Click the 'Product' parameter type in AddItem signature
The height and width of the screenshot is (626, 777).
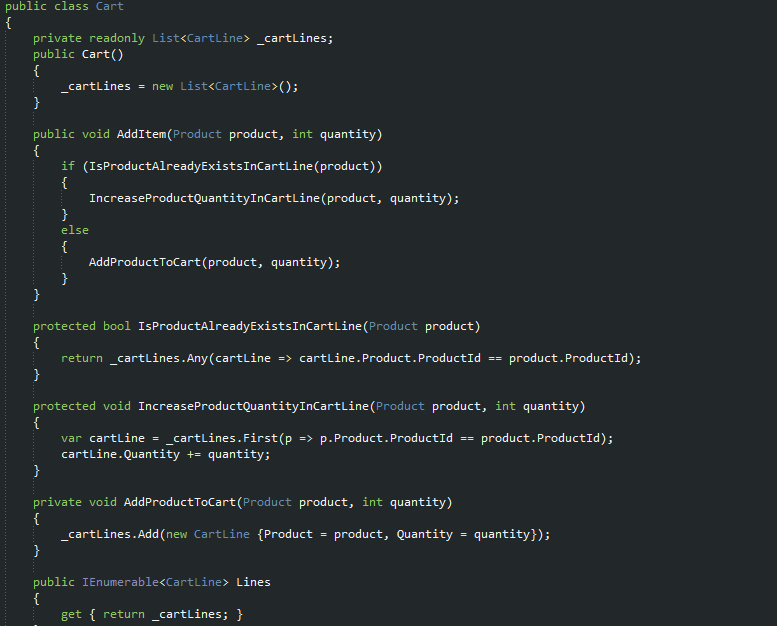coord(197,134)
